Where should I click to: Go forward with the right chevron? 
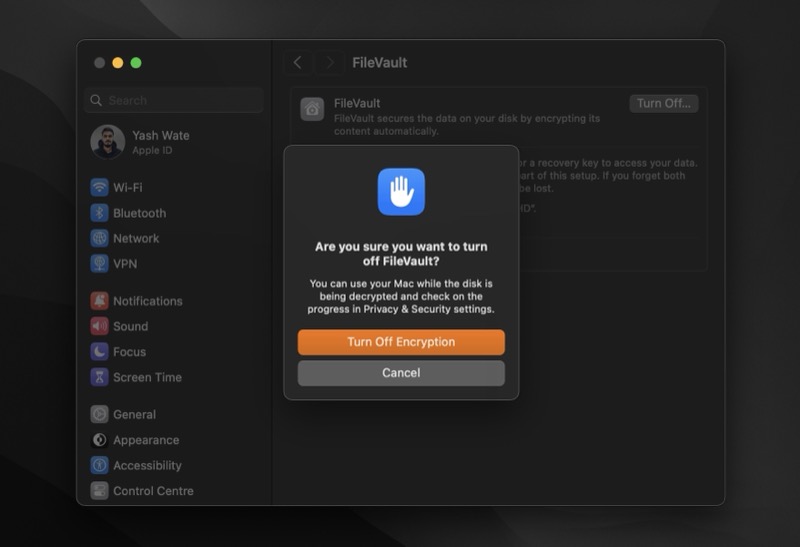pos(330,63)
